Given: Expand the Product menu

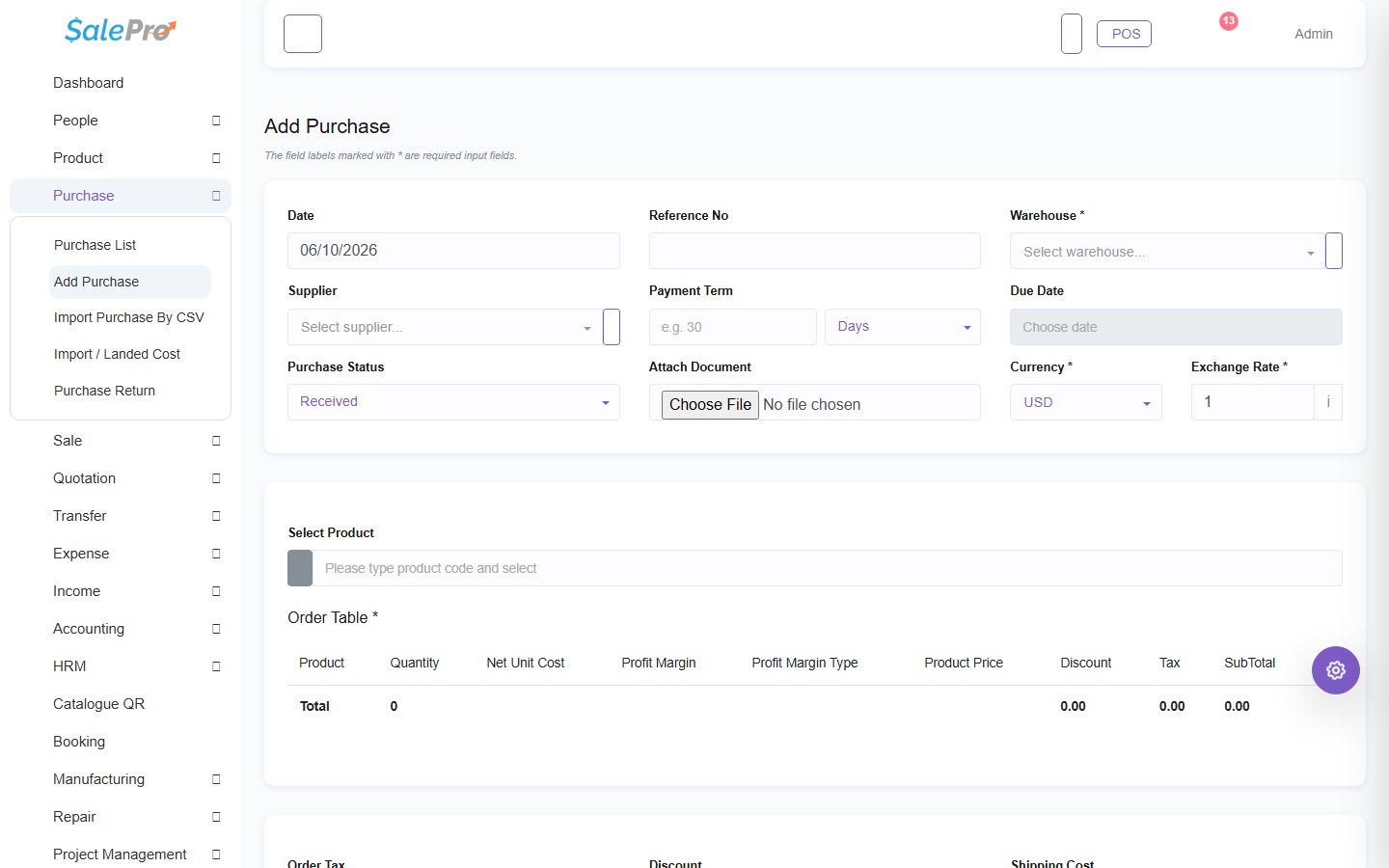Looking at the screenshot, I should click(121, 158).
